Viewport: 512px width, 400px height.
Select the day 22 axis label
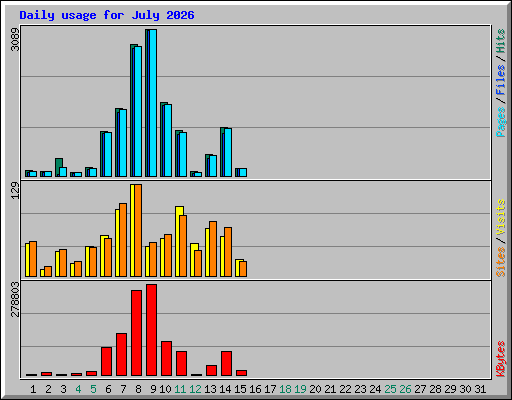click(x=345, y=389)
